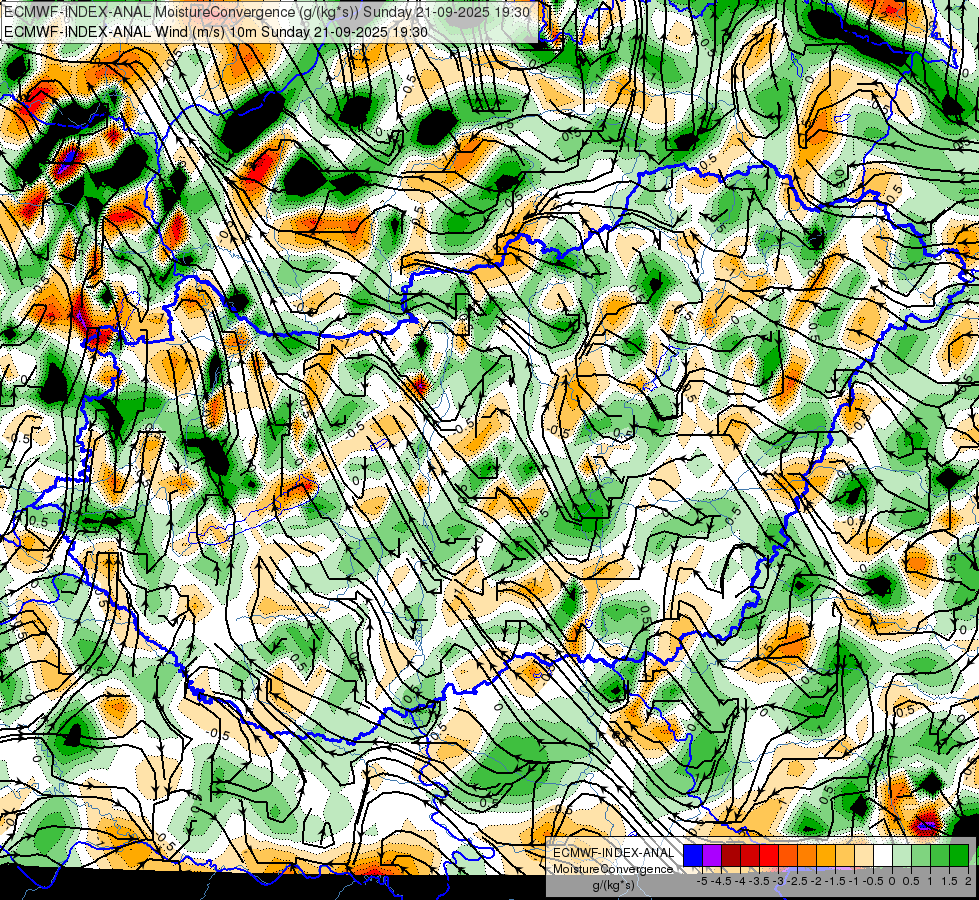Click the purple legend swatch
The width and height of the screenshot is (979, 900).
[x=712, y=856]
